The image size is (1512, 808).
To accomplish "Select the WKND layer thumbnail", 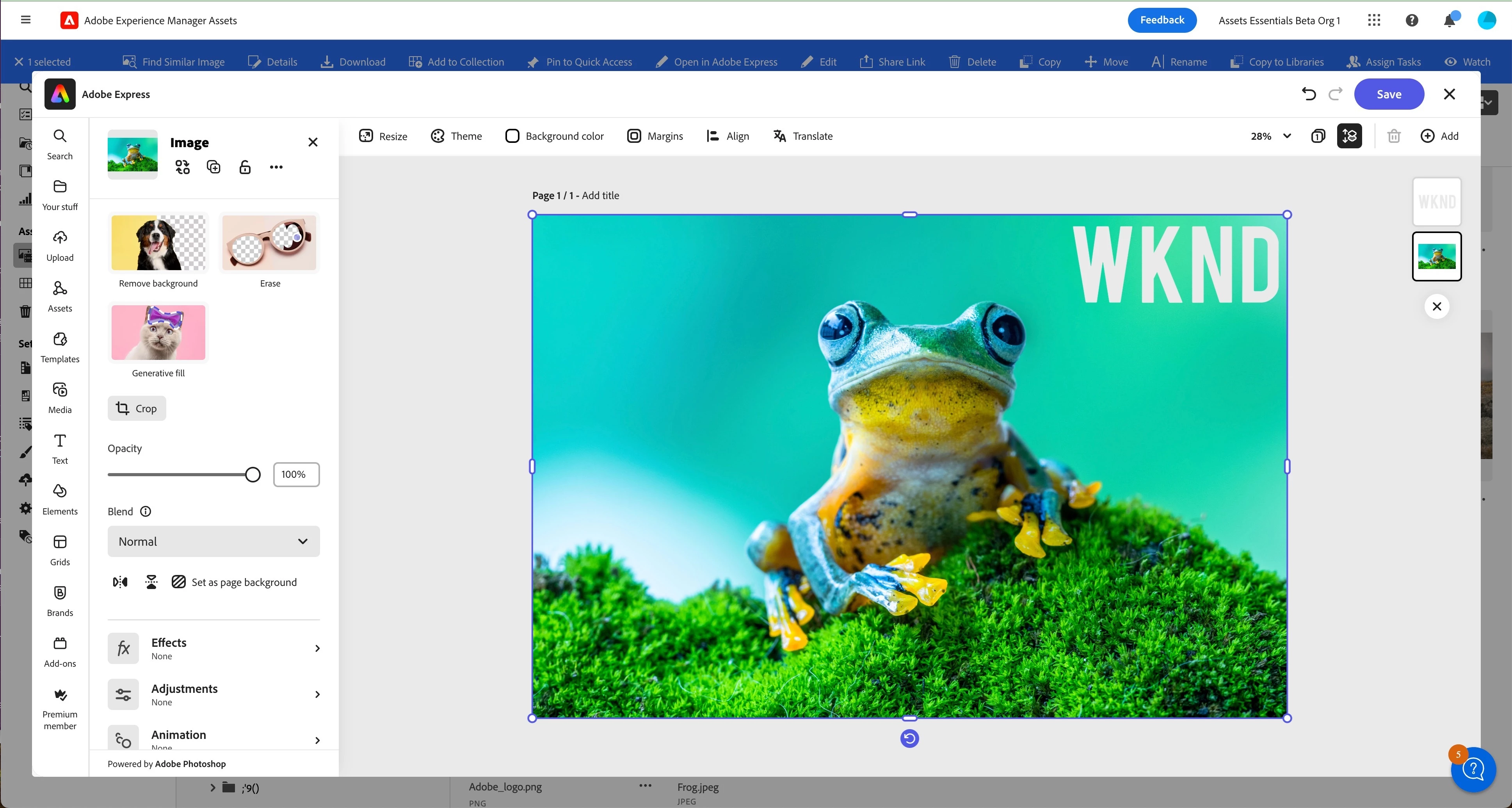I will coord(1436,202).
